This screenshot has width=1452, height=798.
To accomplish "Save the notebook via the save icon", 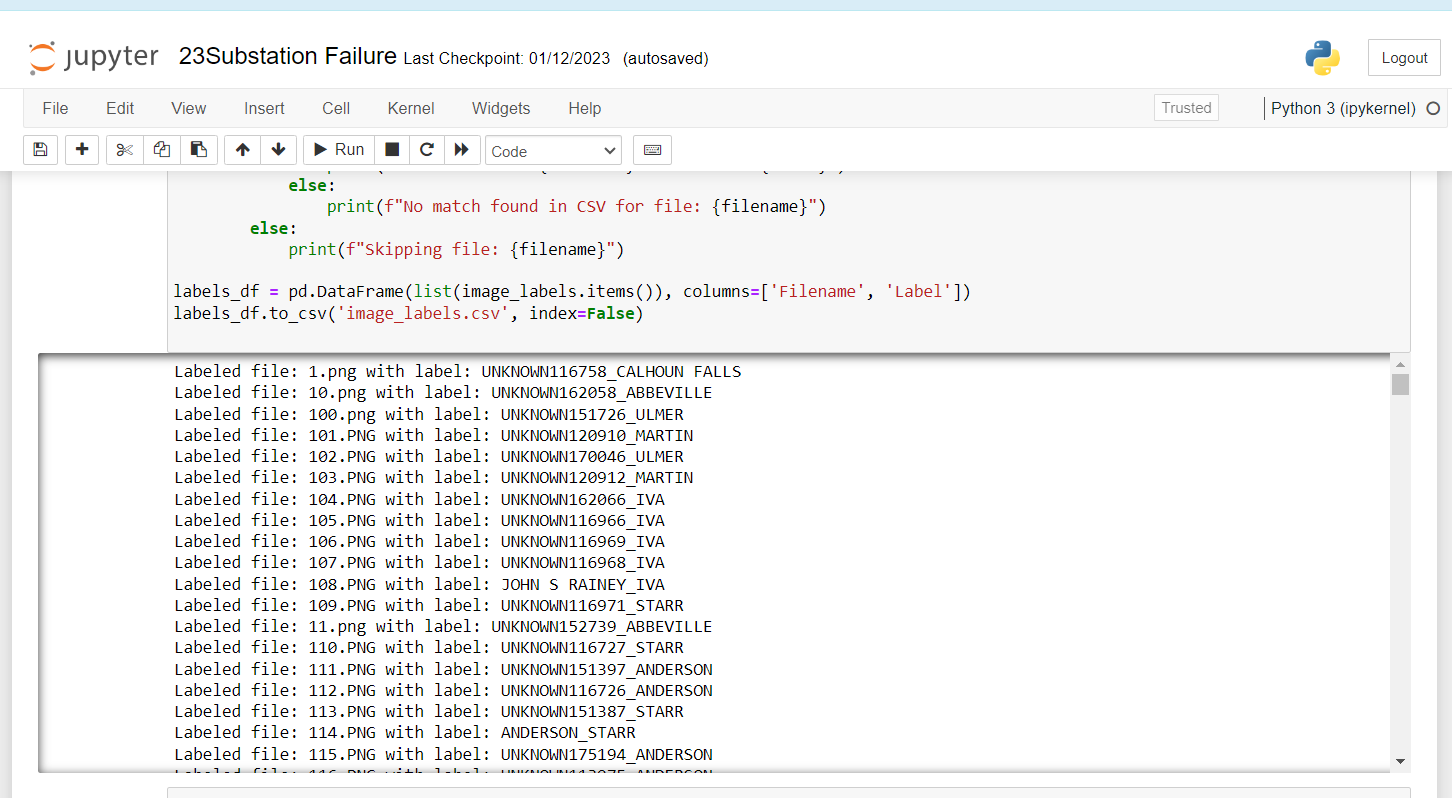I will pos(40,149).
